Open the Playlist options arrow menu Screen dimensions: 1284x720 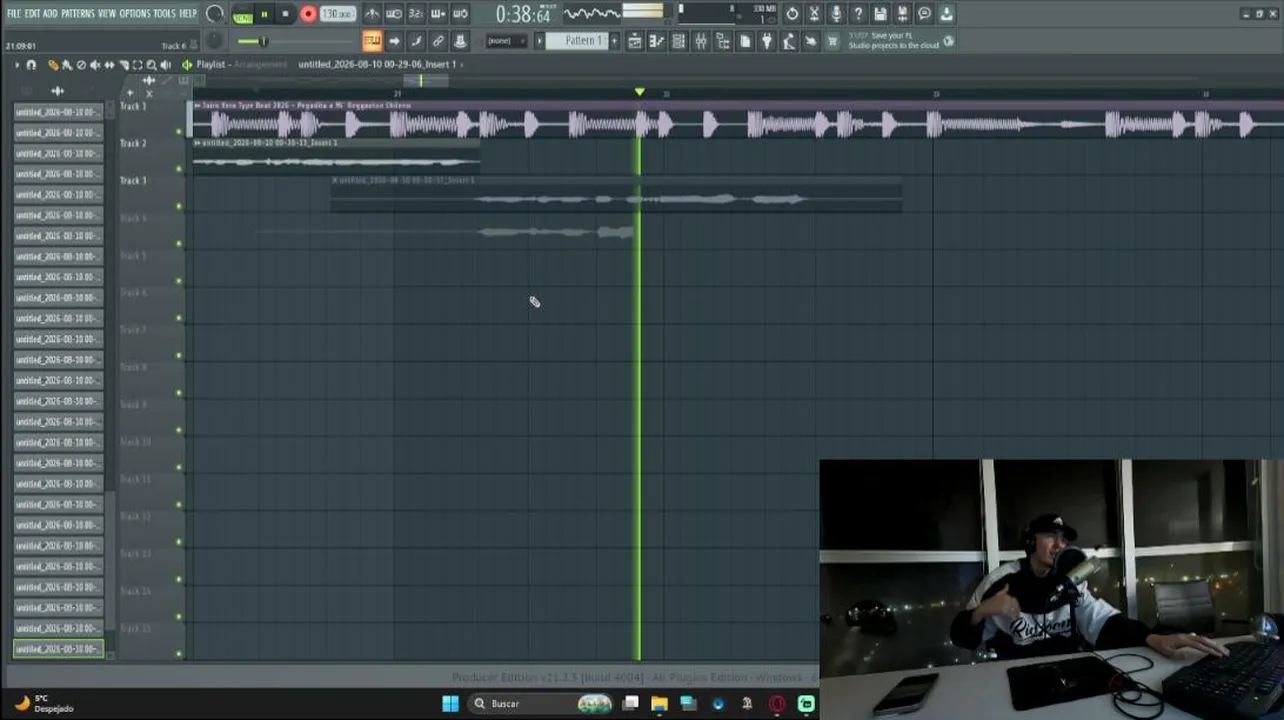click(x=16, y=65)
